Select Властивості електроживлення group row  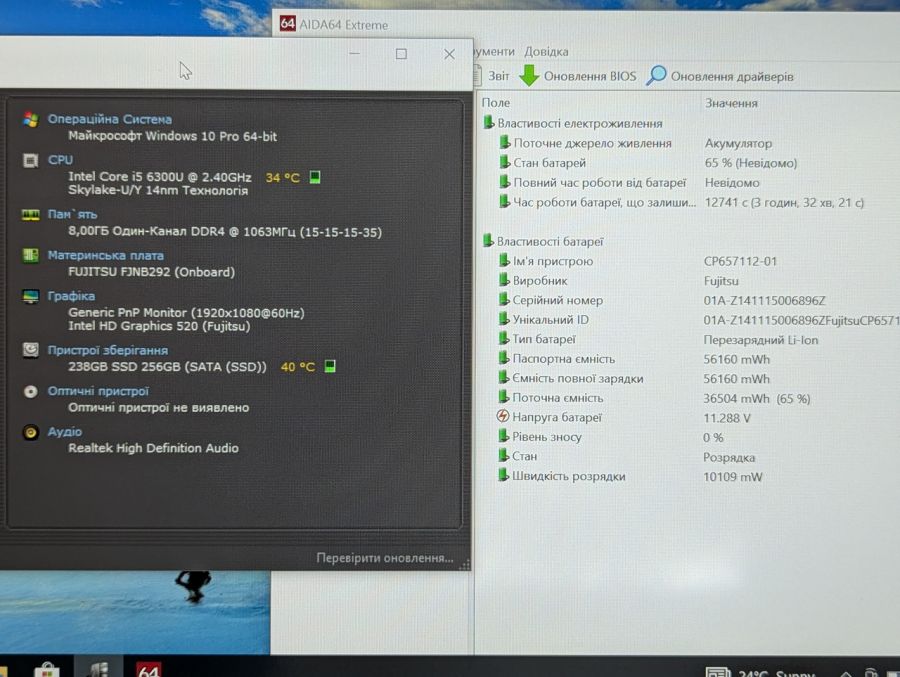click(579, 123)
